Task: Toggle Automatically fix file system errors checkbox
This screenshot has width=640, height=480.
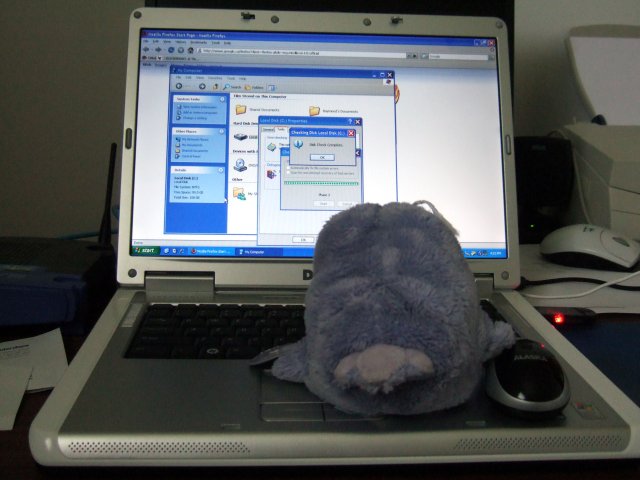Action: click(289, 168)
